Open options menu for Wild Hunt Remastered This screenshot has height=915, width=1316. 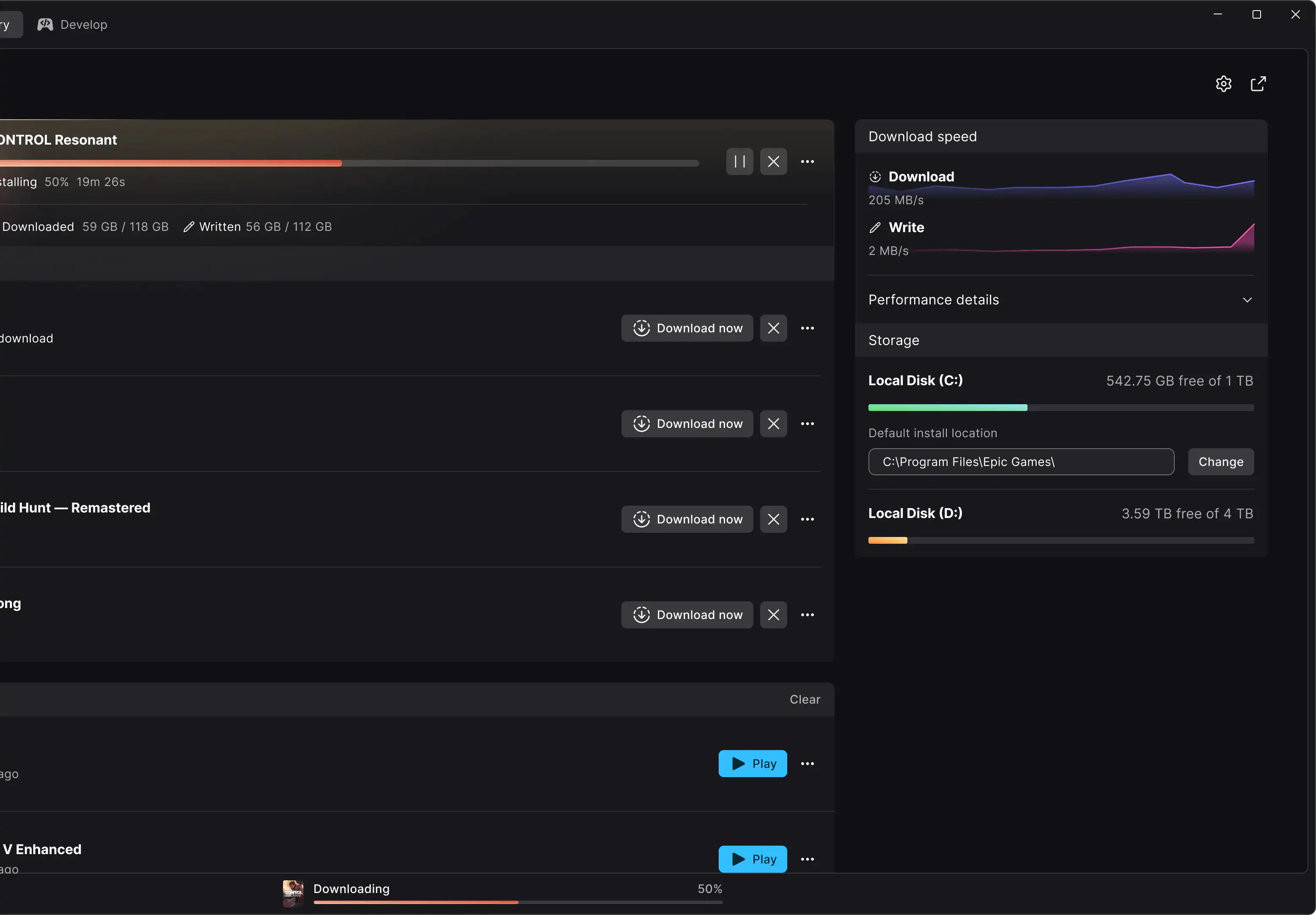pyautogui.click(x=807, y=519)
